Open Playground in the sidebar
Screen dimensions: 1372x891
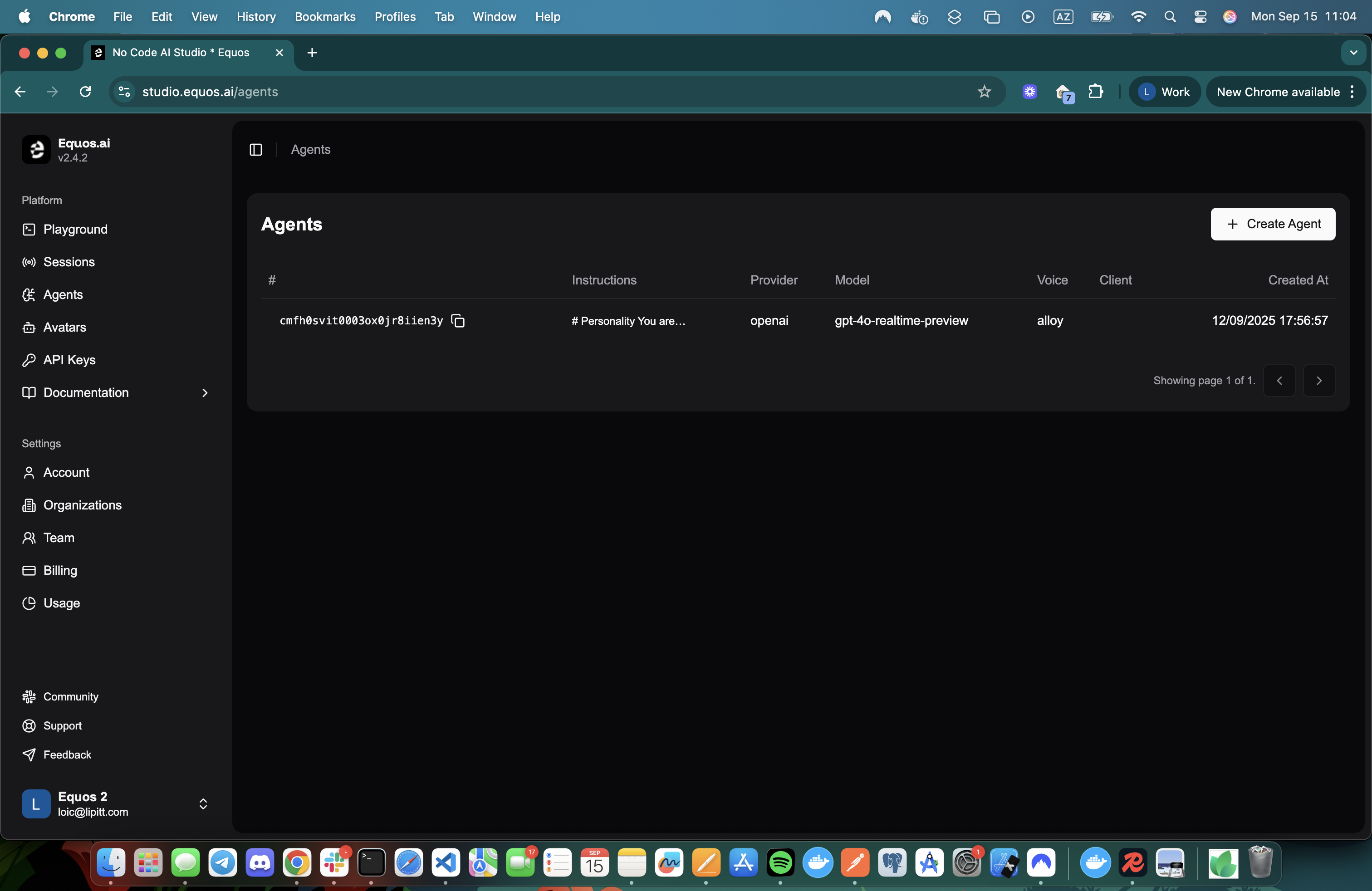75,230
